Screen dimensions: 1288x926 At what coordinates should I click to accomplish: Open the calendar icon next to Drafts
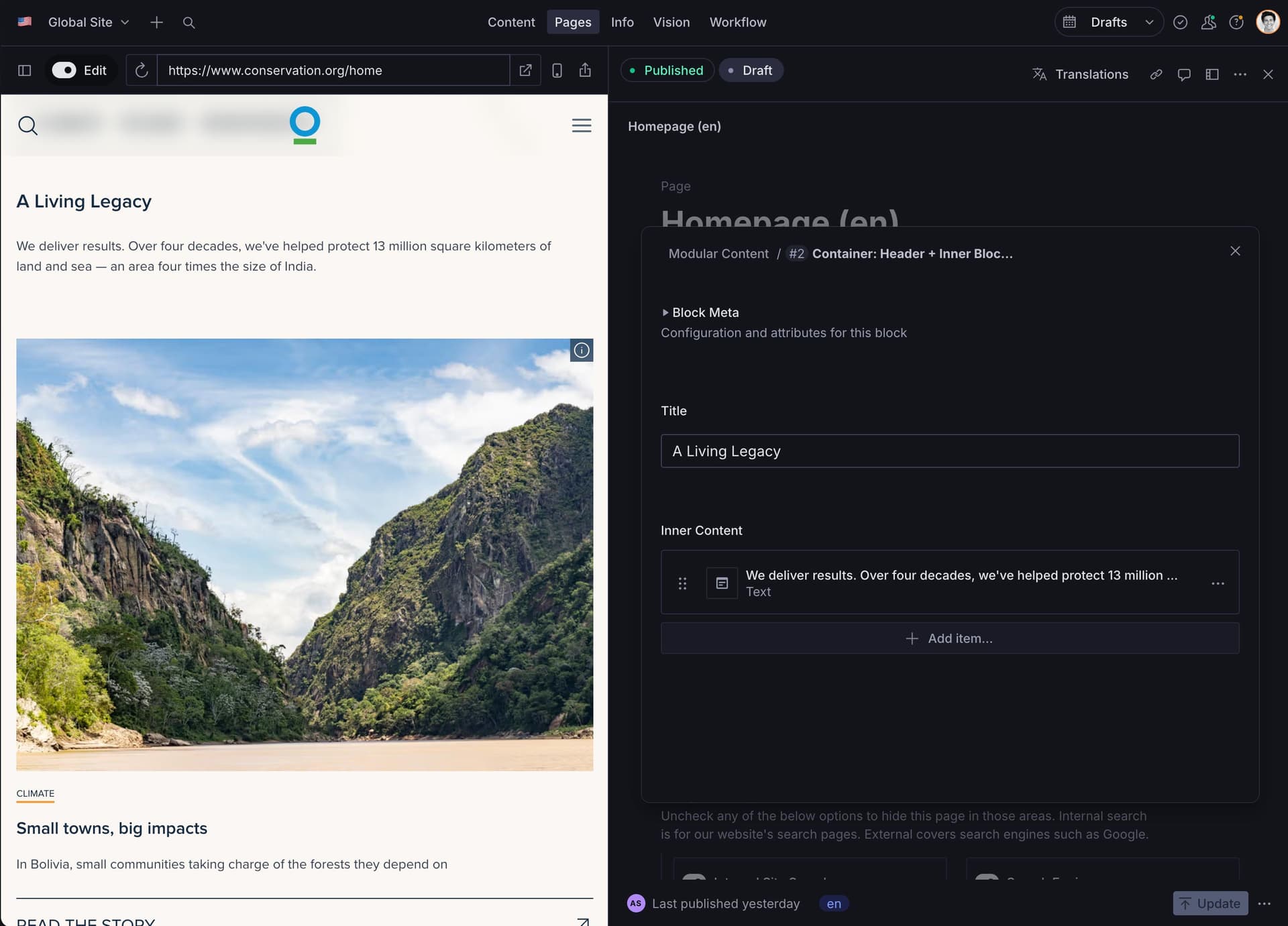pyautogui.click(x=1069, y=21)
